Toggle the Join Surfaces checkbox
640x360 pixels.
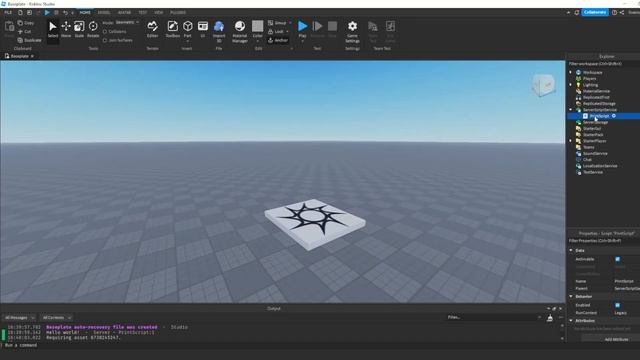click(x=105, y=40)
